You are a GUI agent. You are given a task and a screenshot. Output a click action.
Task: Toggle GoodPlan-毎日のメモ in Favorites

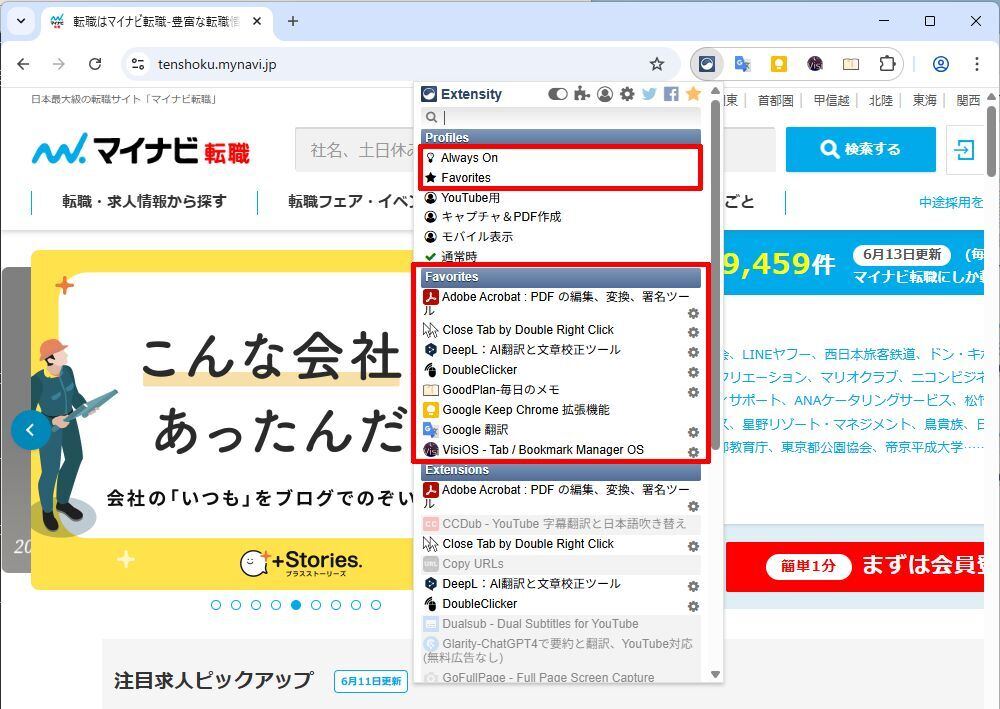tap(491, 390)
